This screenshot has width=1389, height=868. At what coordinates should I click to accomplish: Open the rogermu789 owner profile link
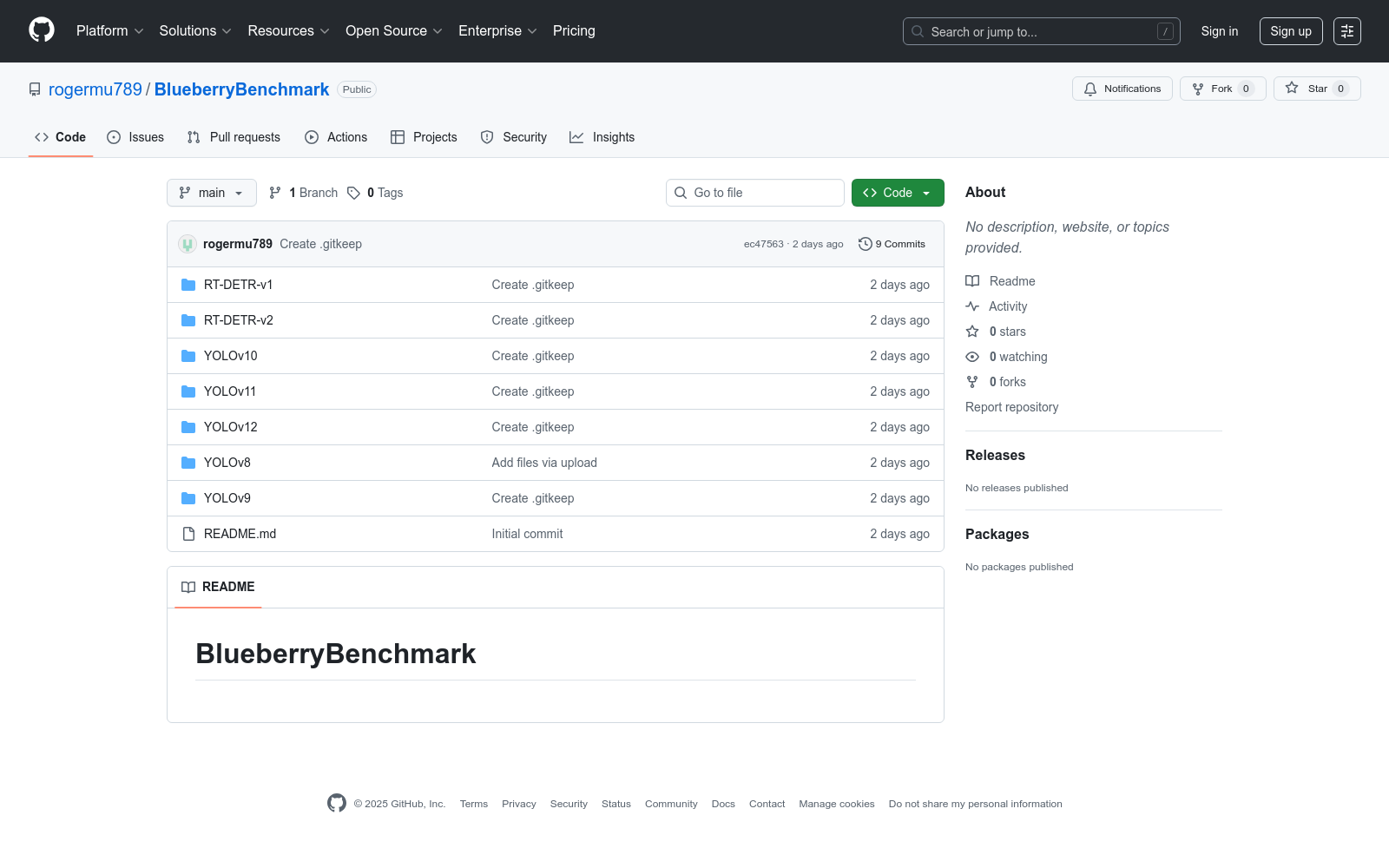click(x=95, y=89)
